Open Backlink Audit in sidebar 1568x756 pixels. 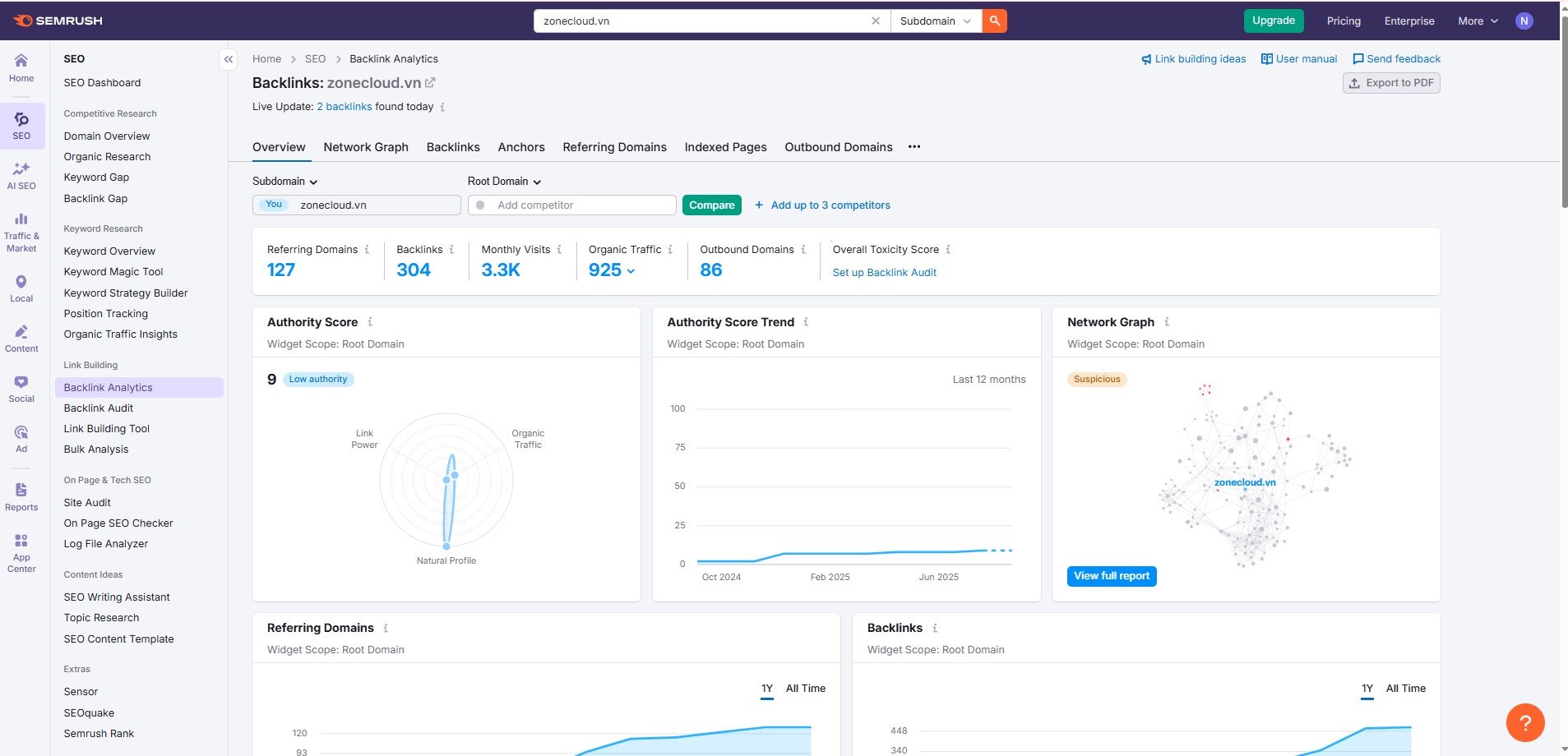(x=99, y=408)
